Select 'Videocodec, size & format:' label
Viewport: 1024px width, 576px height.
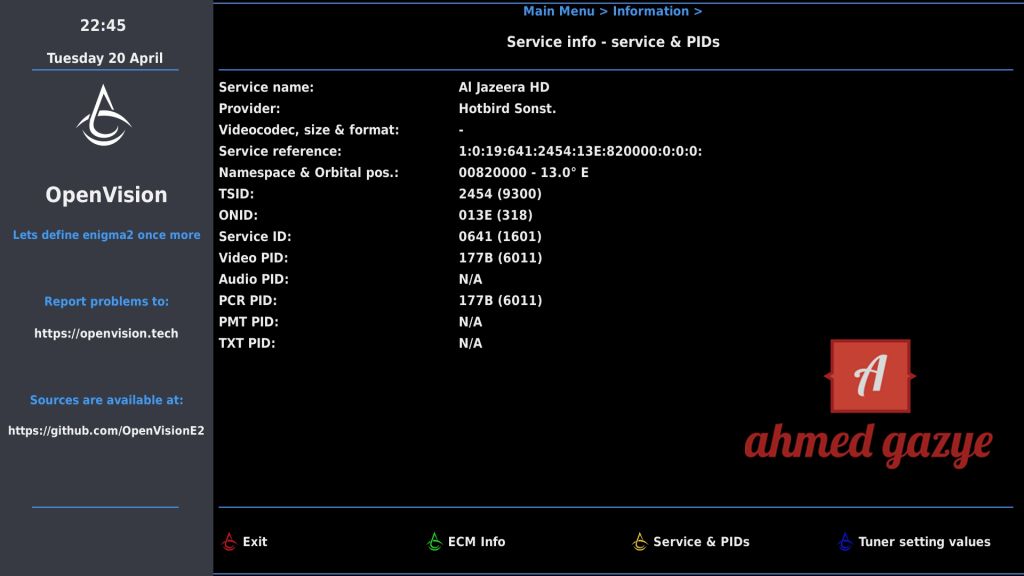[308, 130]
